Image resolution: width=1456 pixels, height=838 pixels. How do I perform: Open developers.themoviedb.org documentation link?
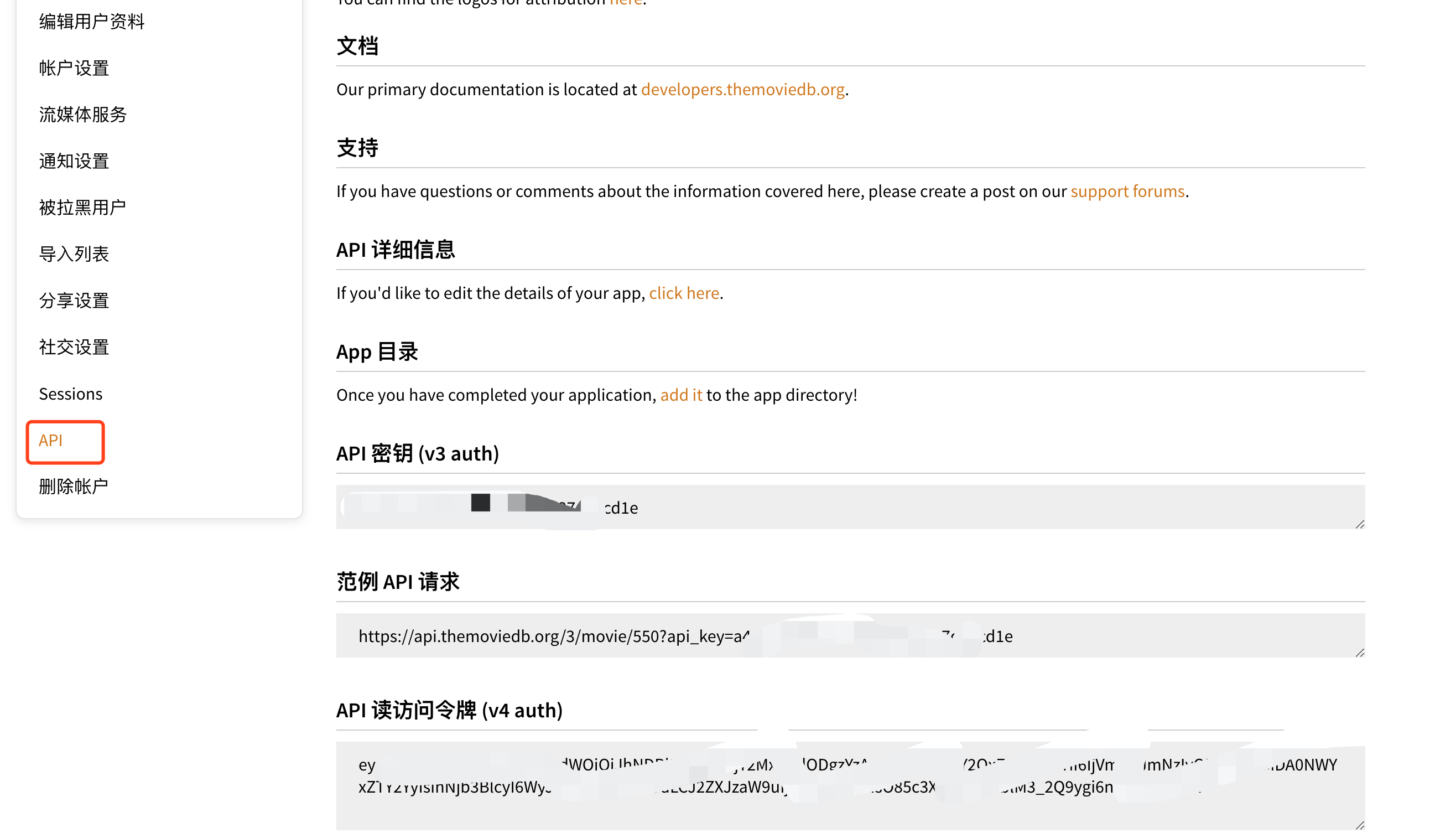click(742, 89)
